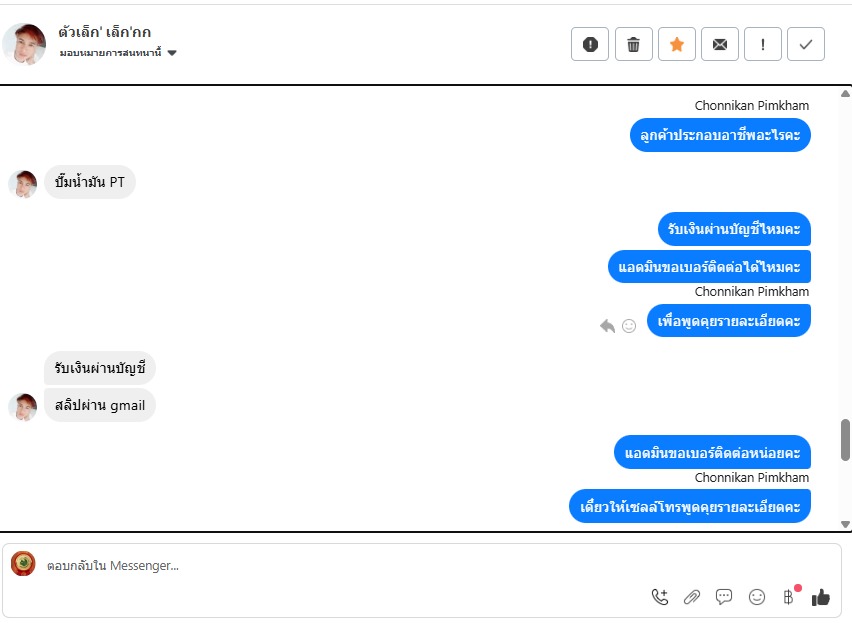Image resolution: width=852 pixels, height=623 pixels.
Task: Expand the assign conversation dropdown arrow
Action: click(172, 53)
